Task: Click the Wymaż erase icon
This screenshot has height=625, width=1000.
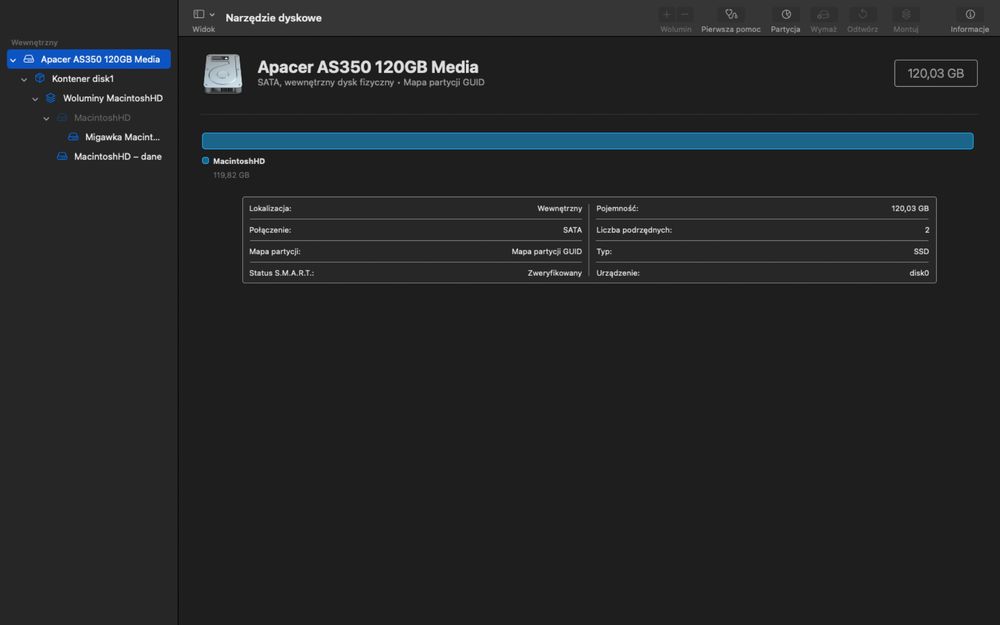Action: [823, 14]
